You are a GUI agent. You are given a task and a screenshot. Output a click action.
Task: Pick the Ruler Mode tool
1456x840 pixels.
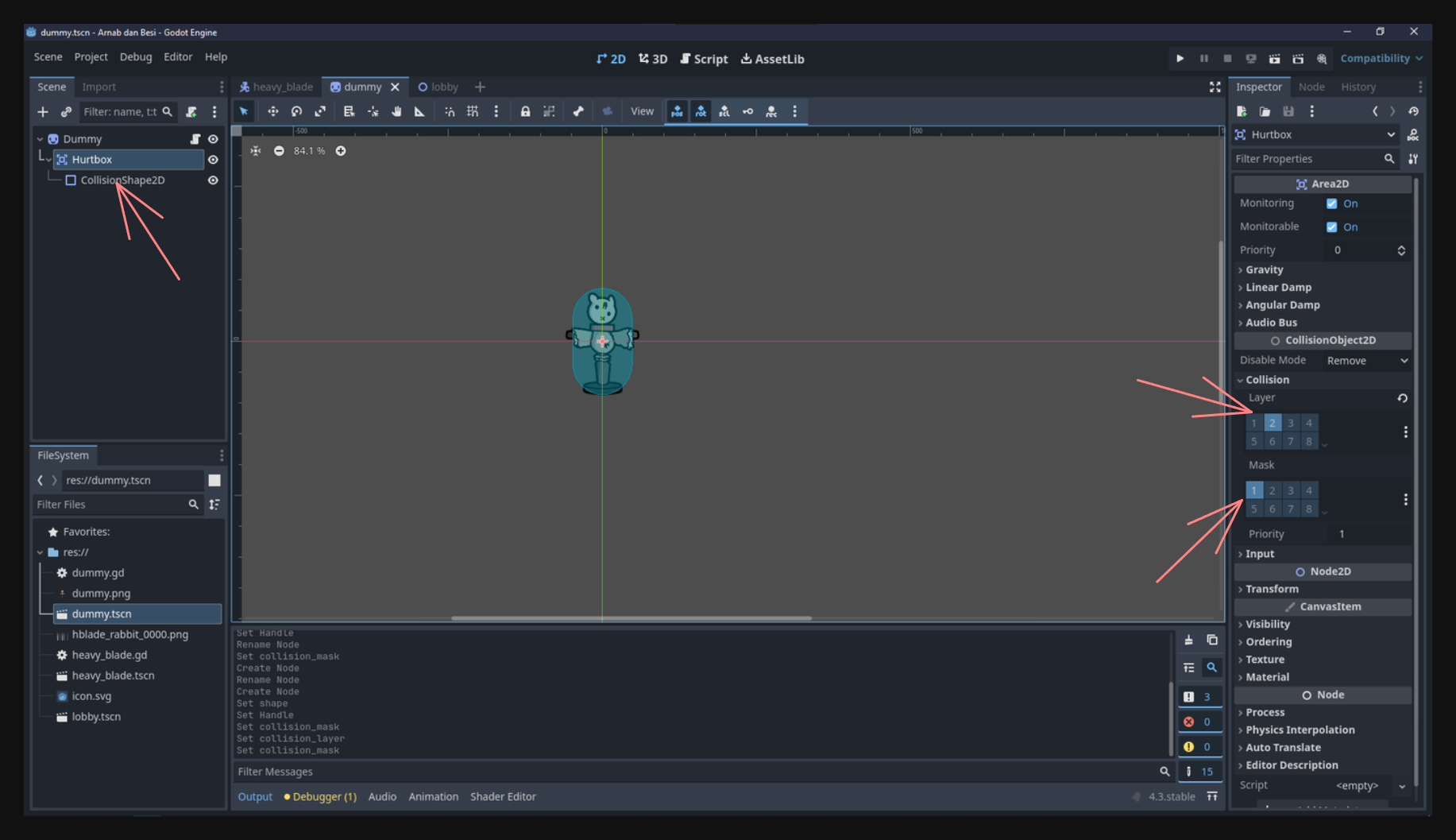pyautogui.click(x=419, y=111)
